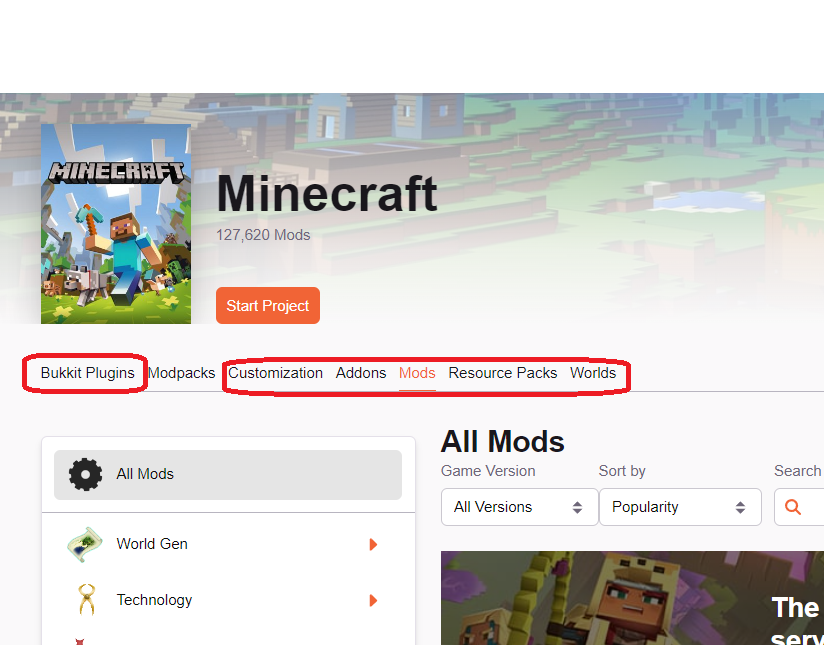Select the Mods tab

click(417, 373)
